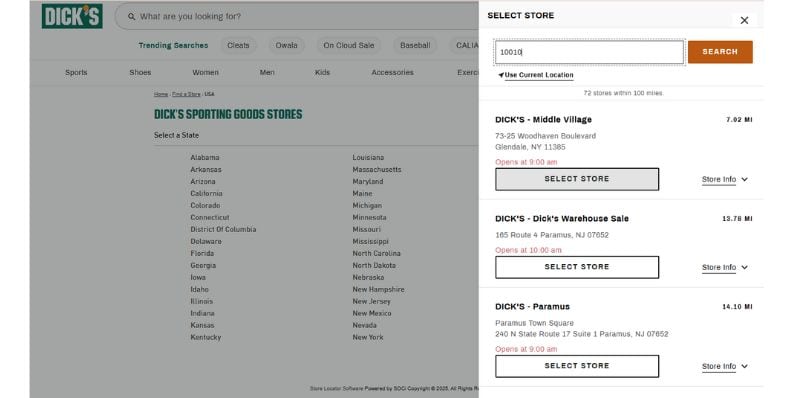Expand Store Info for Dick's Warehouse Sale
This screenshot has height=398, width=794.
(x=725, y=267)
